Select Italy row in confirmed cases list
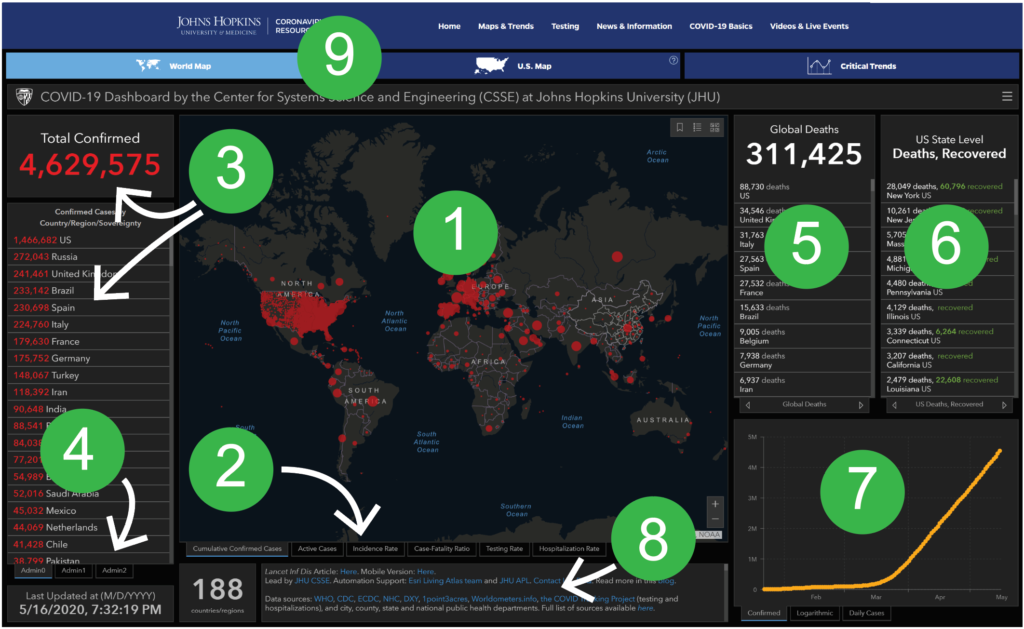This screenshot has width=1024, height=629. tap(89, 325)
